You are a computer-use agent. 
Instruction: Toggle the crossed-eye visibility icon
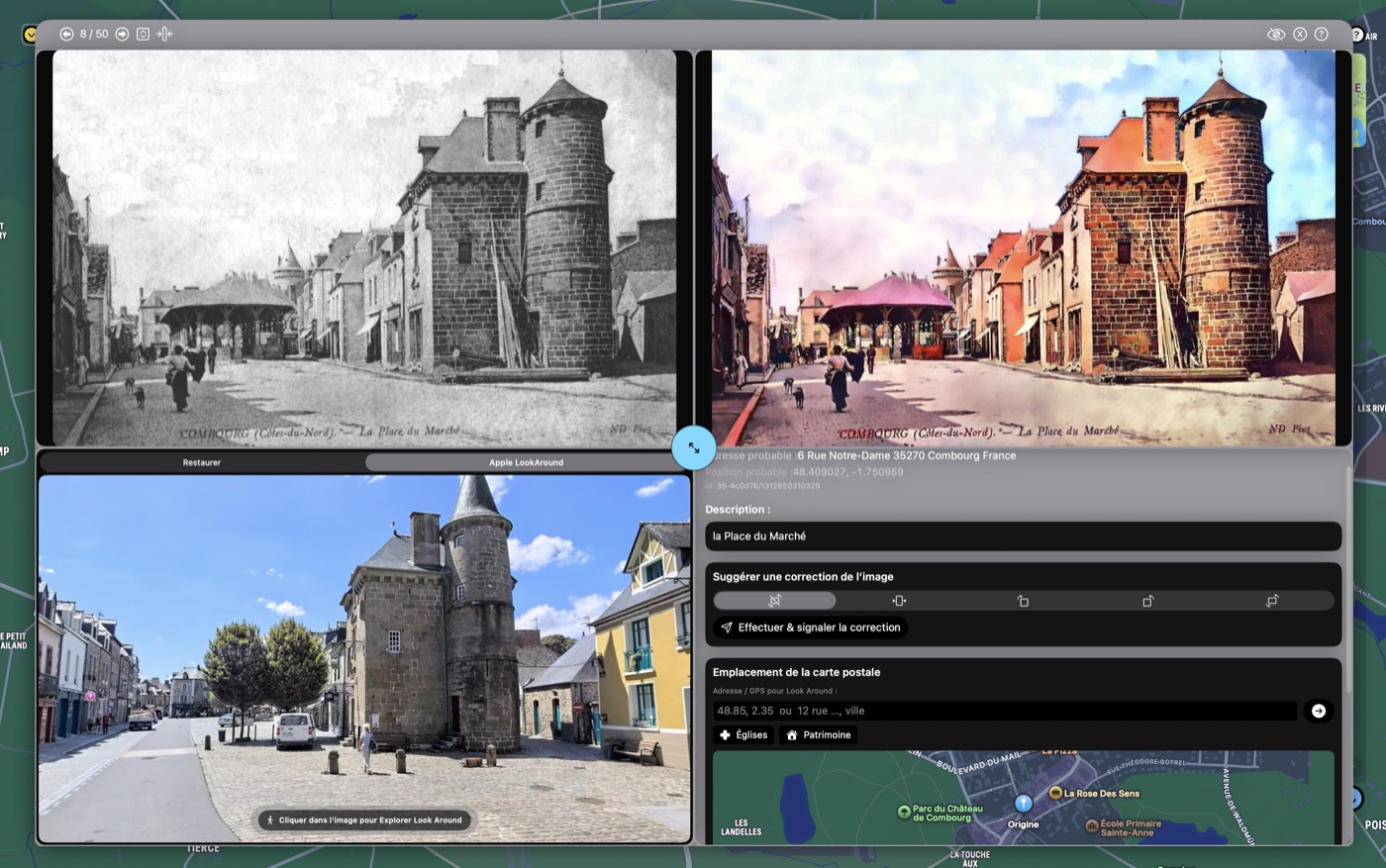pos(1276,34)
